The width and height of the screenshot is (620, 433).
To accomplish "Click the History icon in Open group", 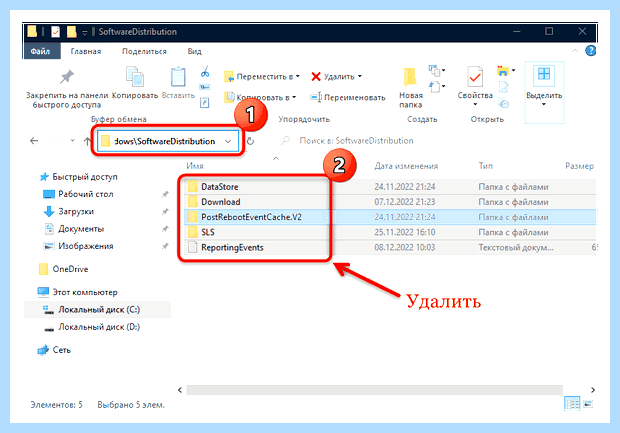I will tap(504, 104).
